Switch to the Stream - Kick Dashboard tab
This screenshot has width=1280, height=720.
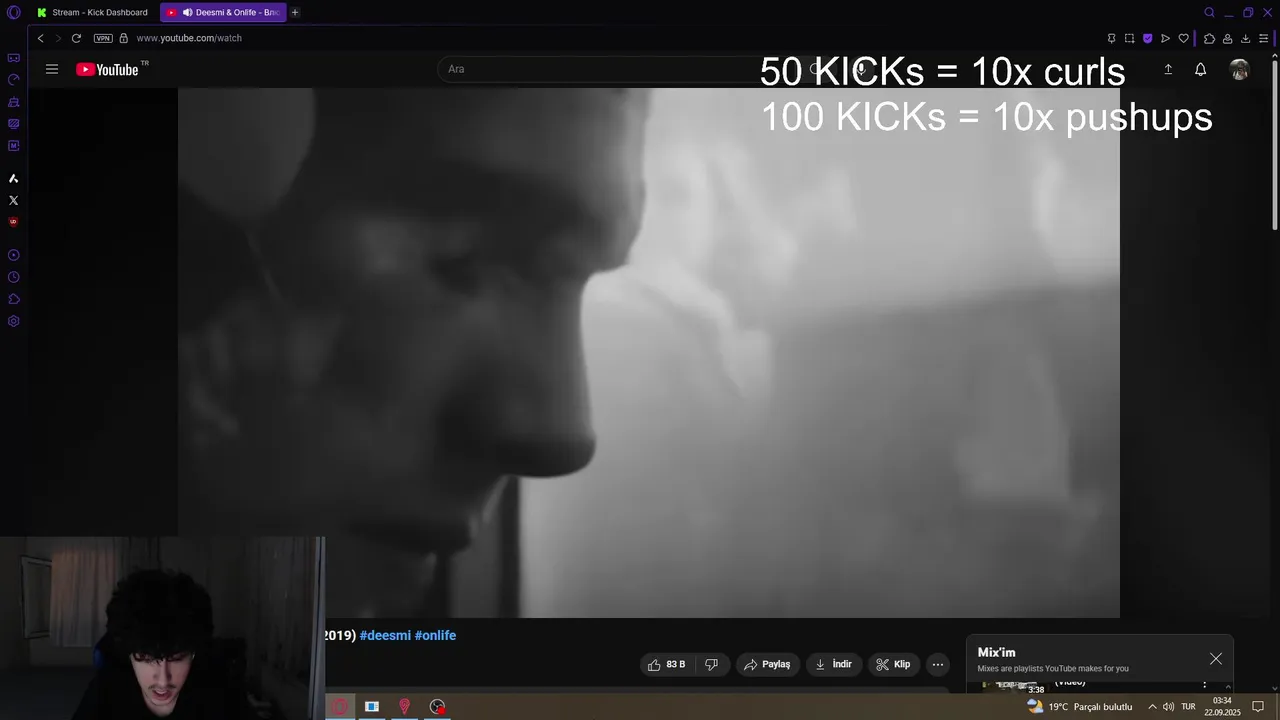click(x=92, y=12)
